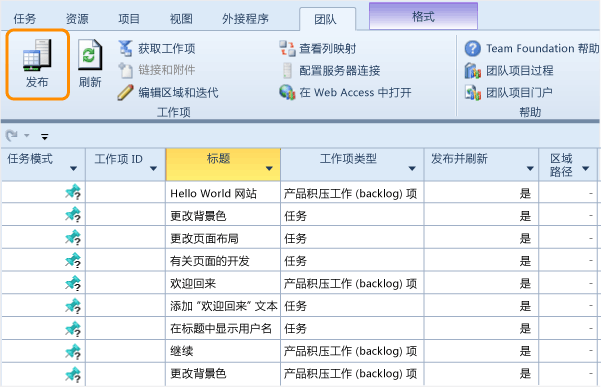
Task: Select the 添加 "欢迎回来" 文本 cell
Action: point(223,306)
